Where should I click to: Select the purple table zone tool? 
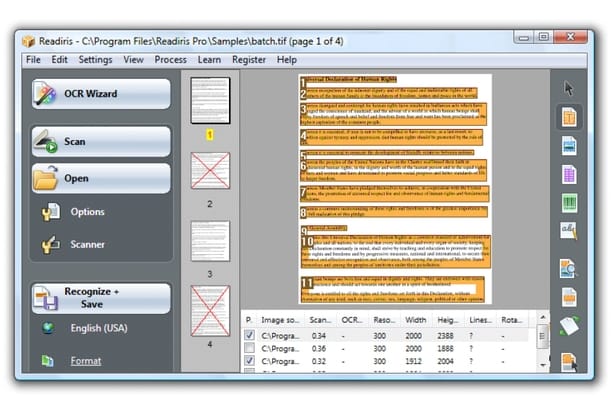coord(569,174)
